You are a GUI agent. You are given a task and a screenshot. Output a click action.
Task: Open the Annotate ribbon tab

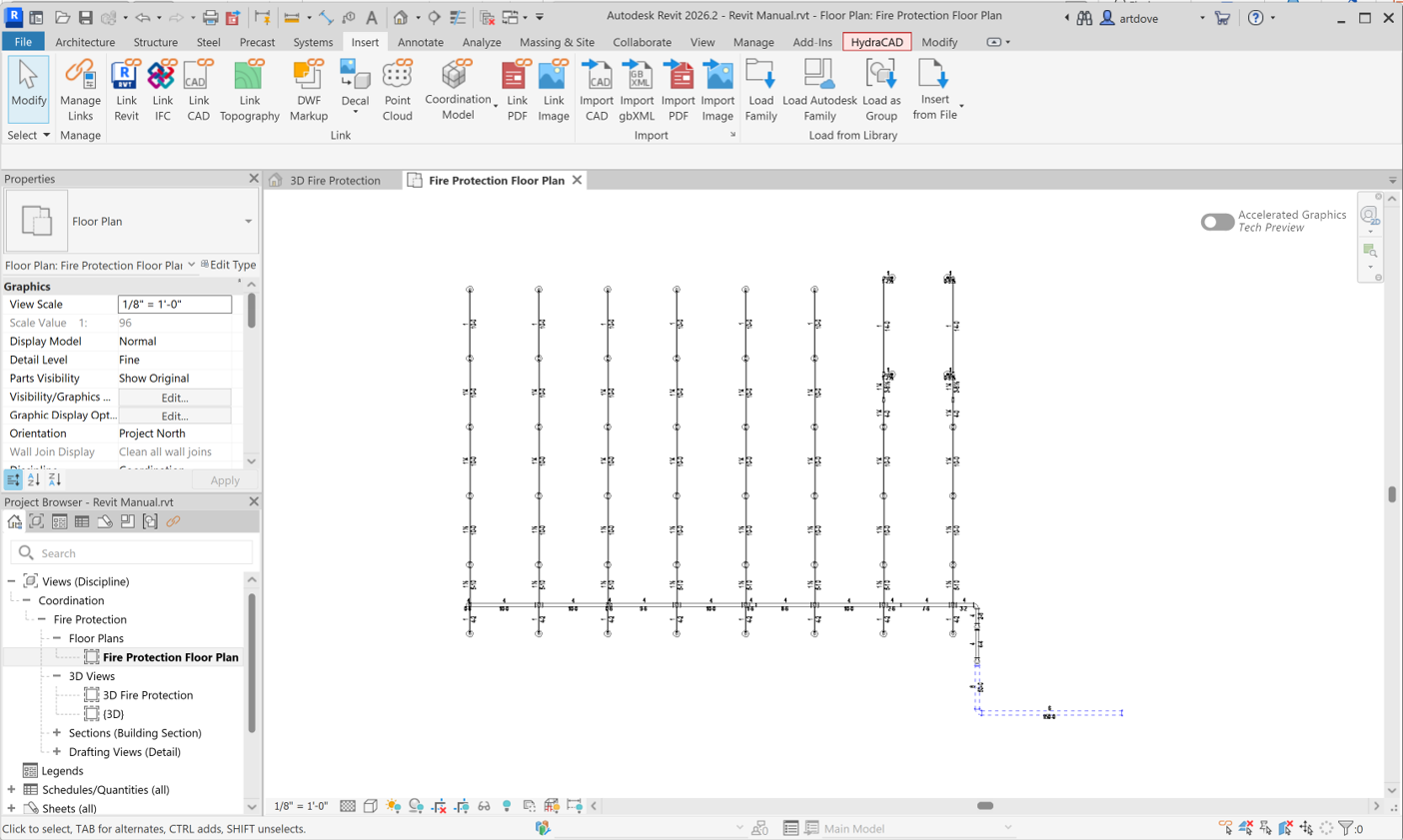(421, 42)
